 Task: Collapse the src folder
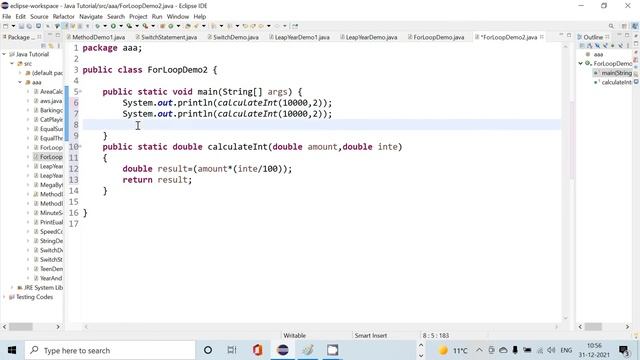(x=12, y=63)
